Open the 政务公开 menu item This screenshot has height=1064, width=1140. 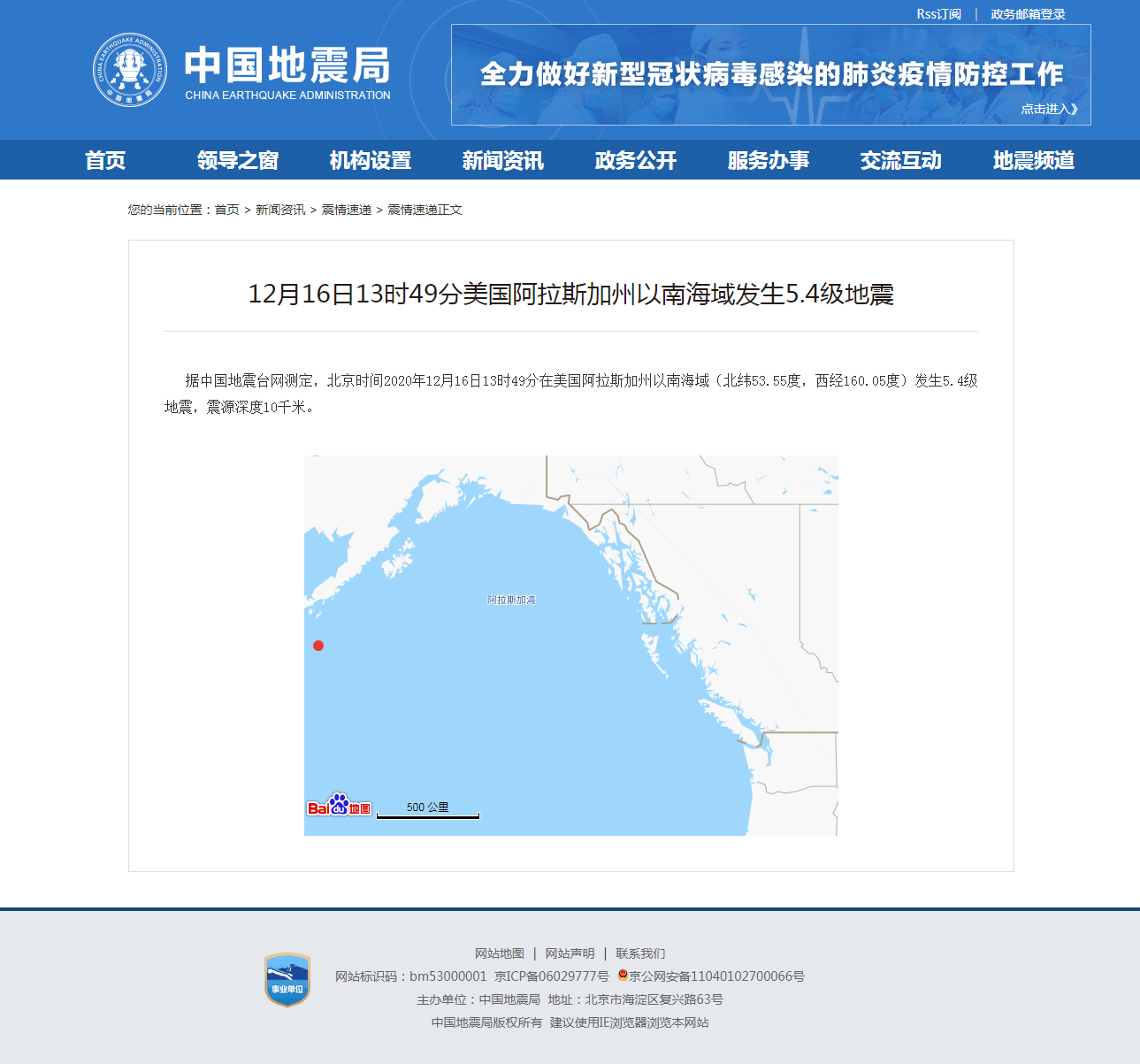pyautogui.click(x=636, y=160)
